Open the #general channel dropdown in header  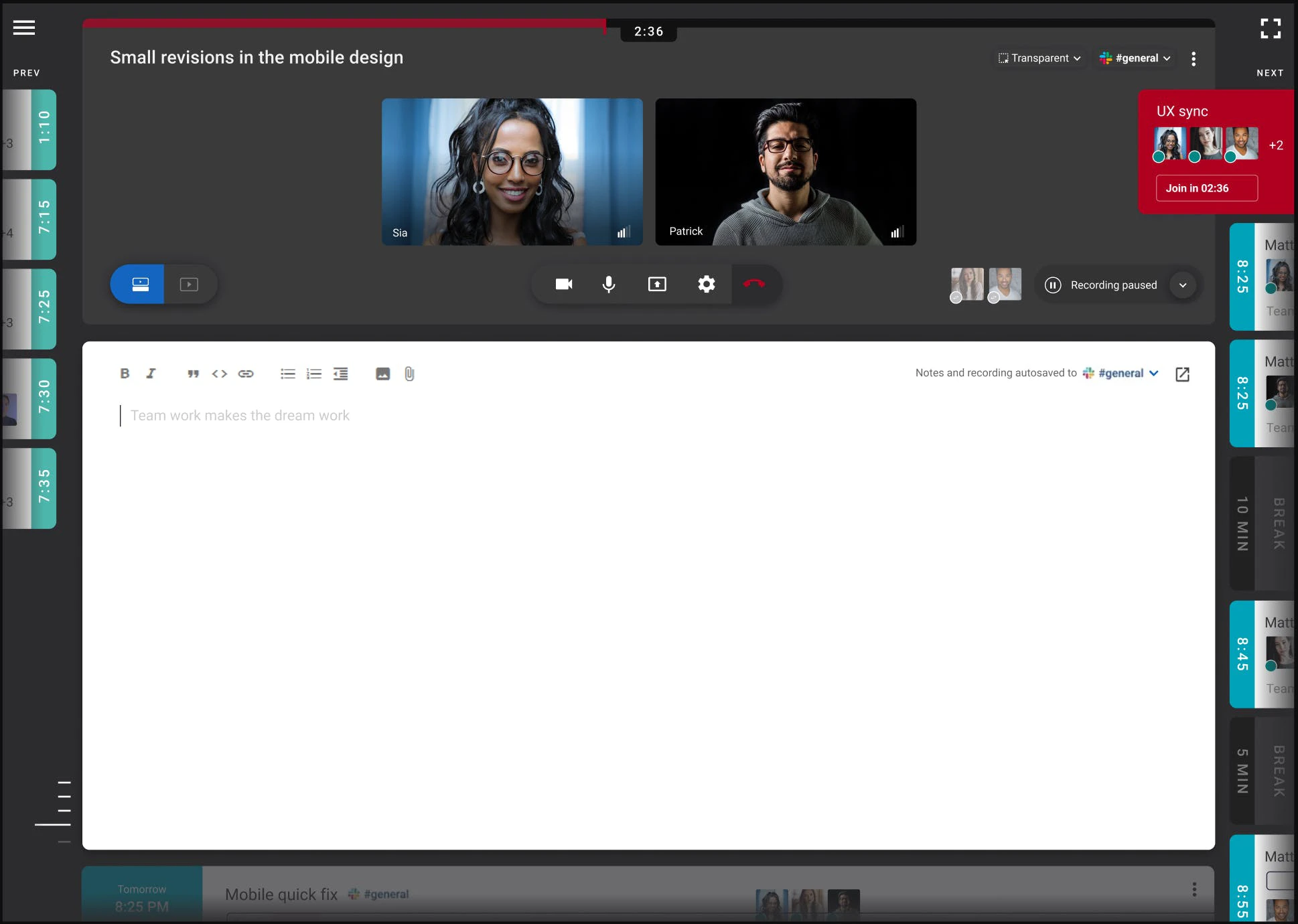pos(1135,58)
